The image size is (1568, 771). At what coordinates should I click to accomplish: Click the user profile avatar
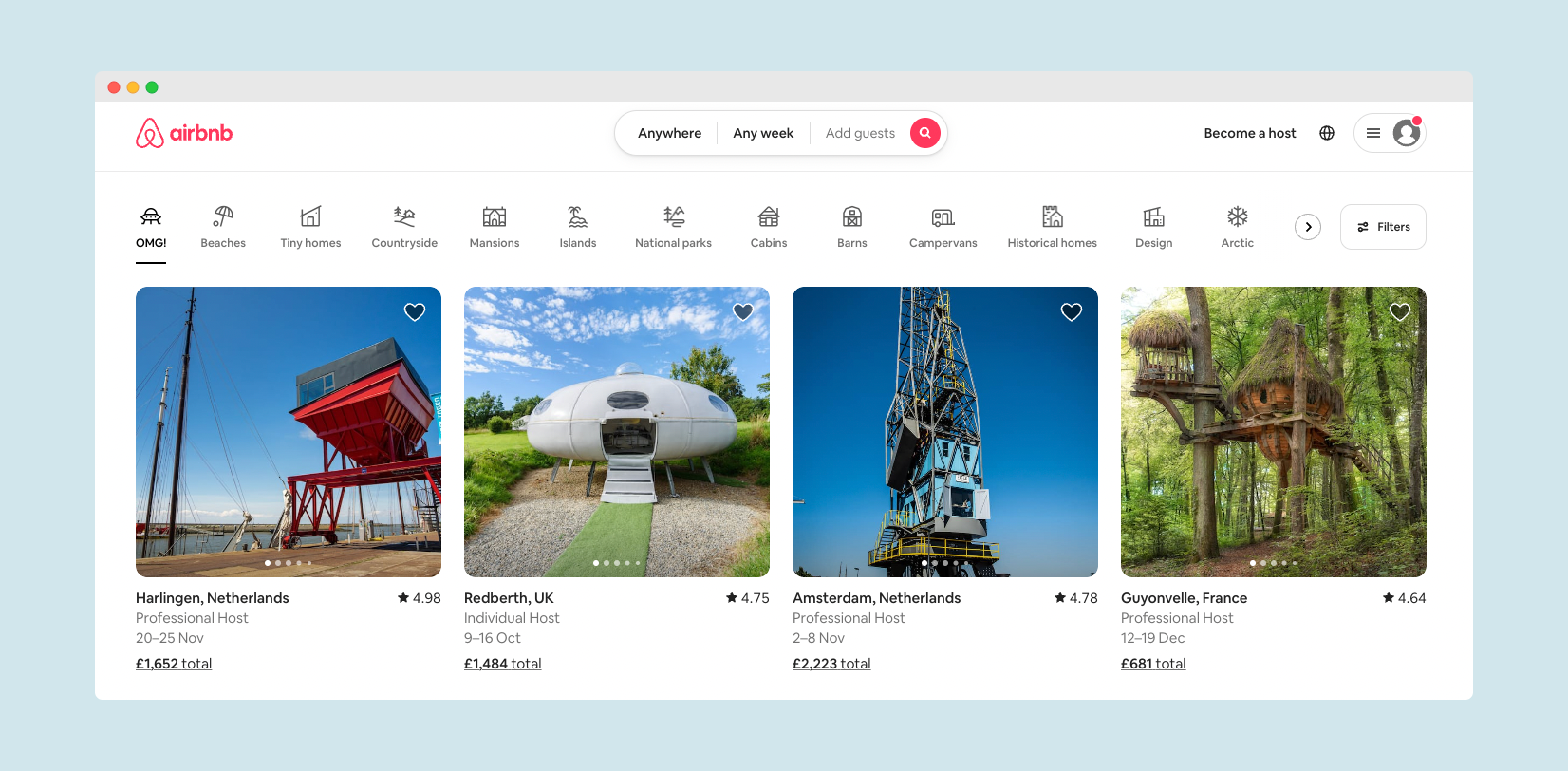[x=1407, y=133]
